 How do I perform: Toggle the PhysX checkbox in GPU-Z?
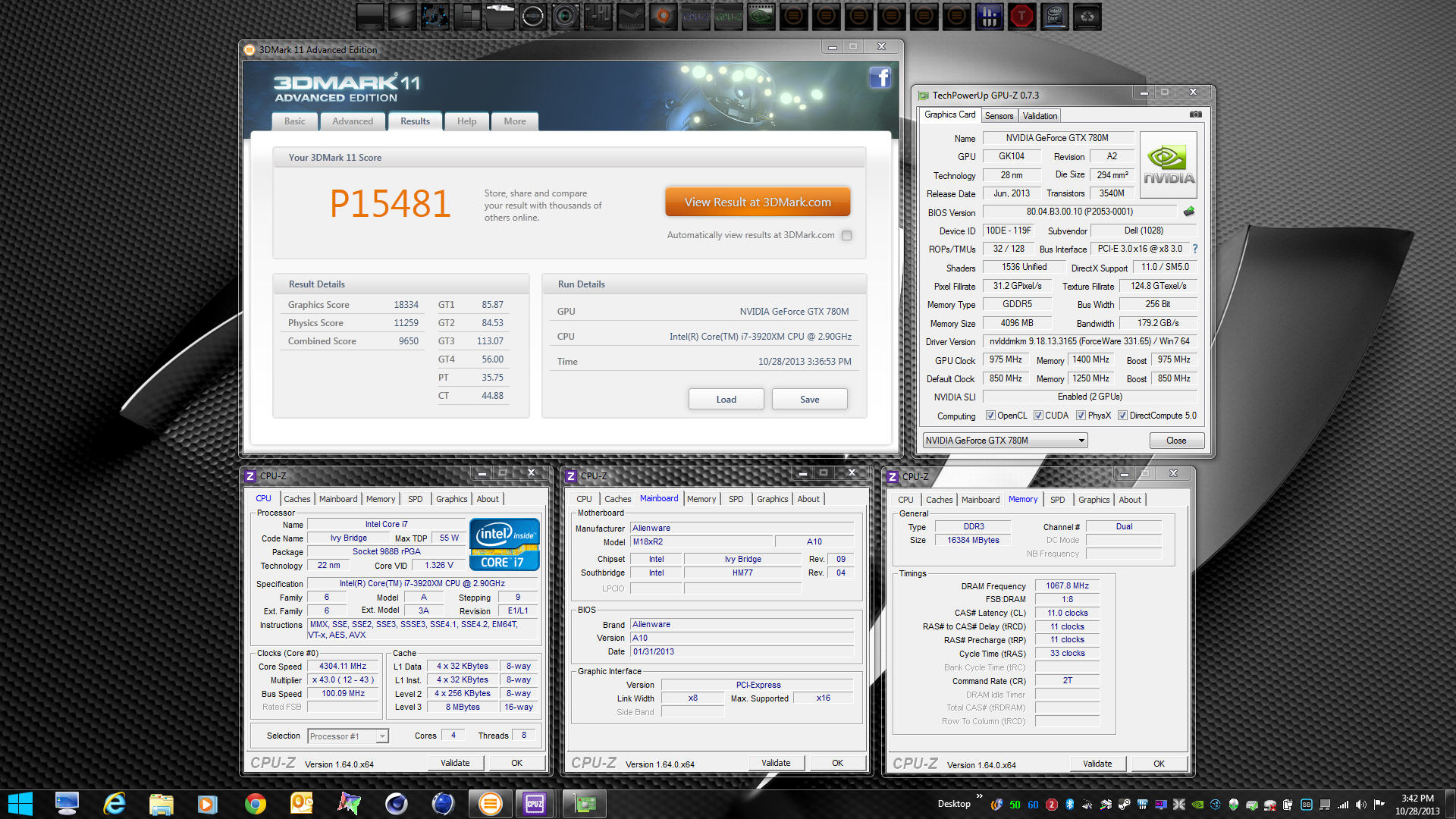(x=1081, y=416)
